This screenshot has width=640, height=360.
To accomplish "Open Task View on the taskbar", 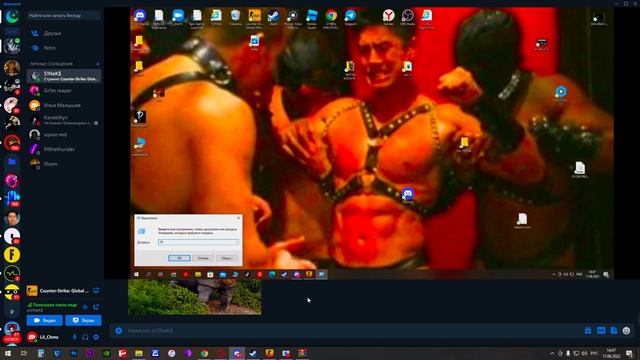I will point(24,353).
